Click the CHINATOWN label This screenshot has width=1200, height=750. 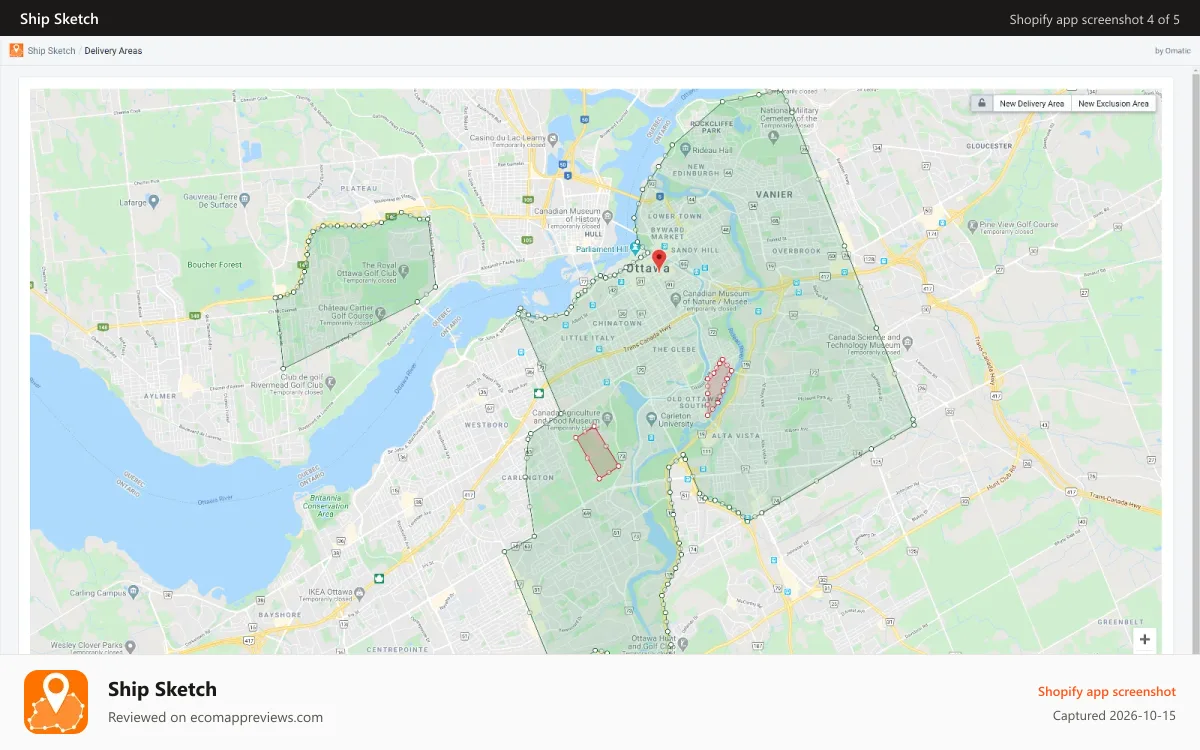[617, 323]
